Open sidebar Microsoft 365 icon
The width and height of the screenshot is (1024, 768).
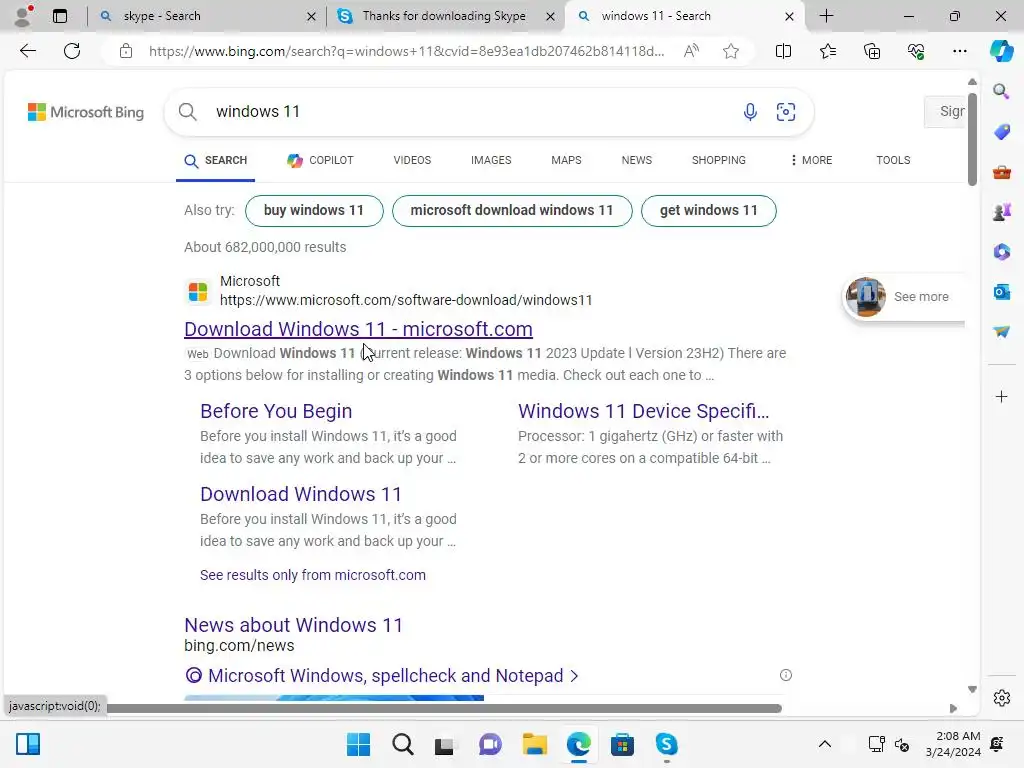pyautogui.click(x=1001, y=251)
